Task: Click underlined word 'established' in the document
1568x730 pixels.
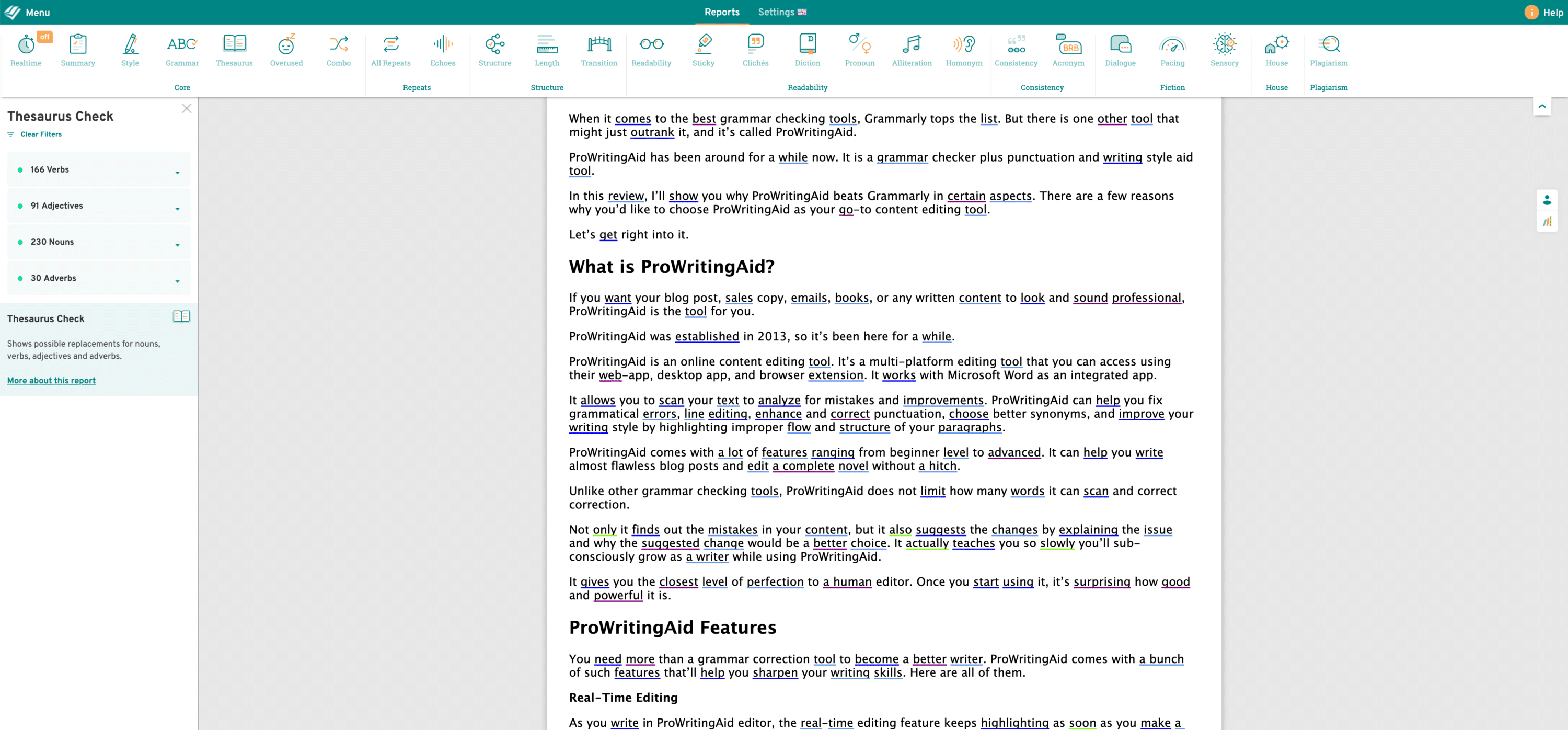Action: point(707,336)
